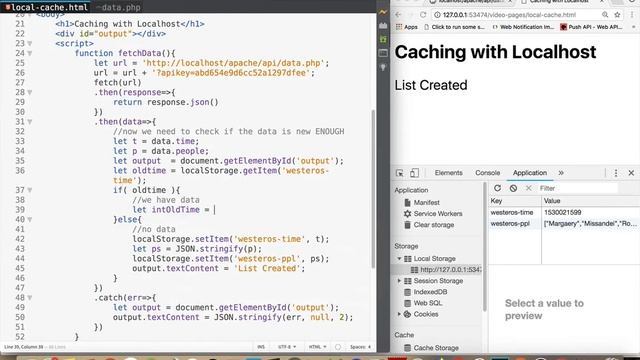Open the UTF-8 encoding dropdown in status bar
Image resolution: width=640 pixels, height=360 pixels.
[x=287, y=347]
